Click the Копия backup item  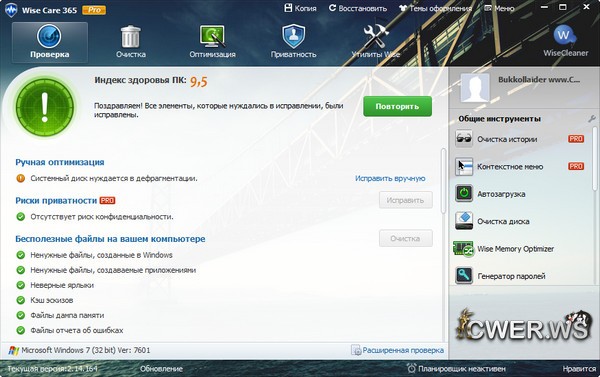coord(300,8)
